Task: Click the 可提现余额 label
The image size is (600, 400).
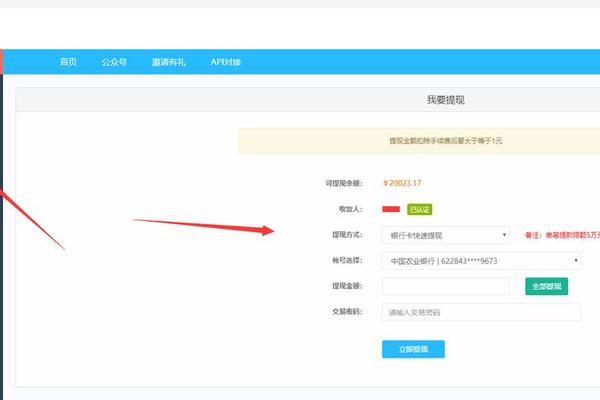Action: coord(344,183)
